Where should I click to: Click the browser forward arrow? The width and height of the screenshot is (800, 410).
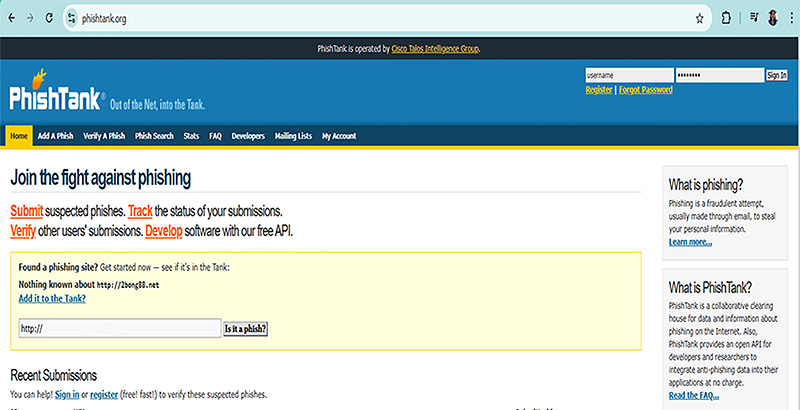coord(30,18)
